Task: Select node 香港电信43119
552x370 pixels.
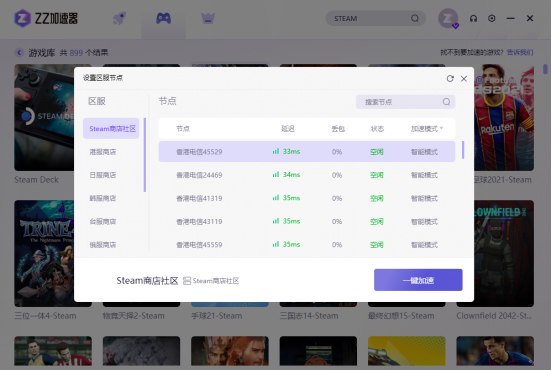Action: 307,221
